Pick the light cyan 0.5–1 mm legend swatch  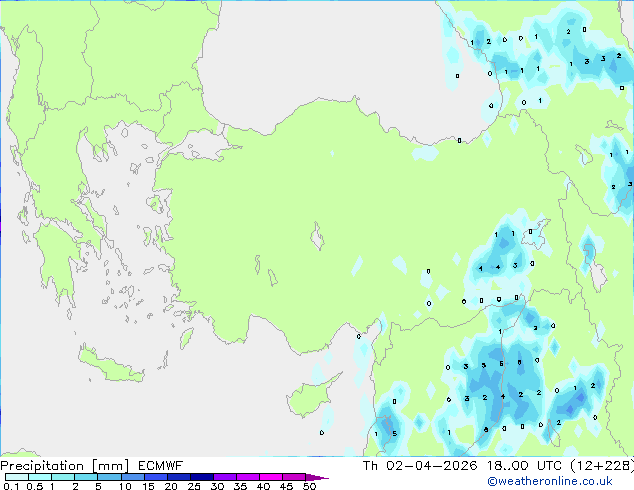click(40, 477)
